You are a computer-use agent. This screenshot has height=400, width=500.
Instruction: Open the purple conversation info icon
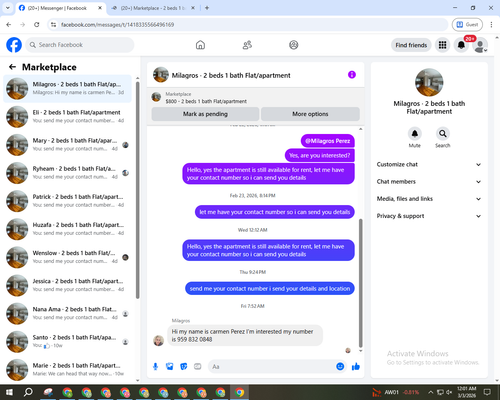(x=352, y=75)
